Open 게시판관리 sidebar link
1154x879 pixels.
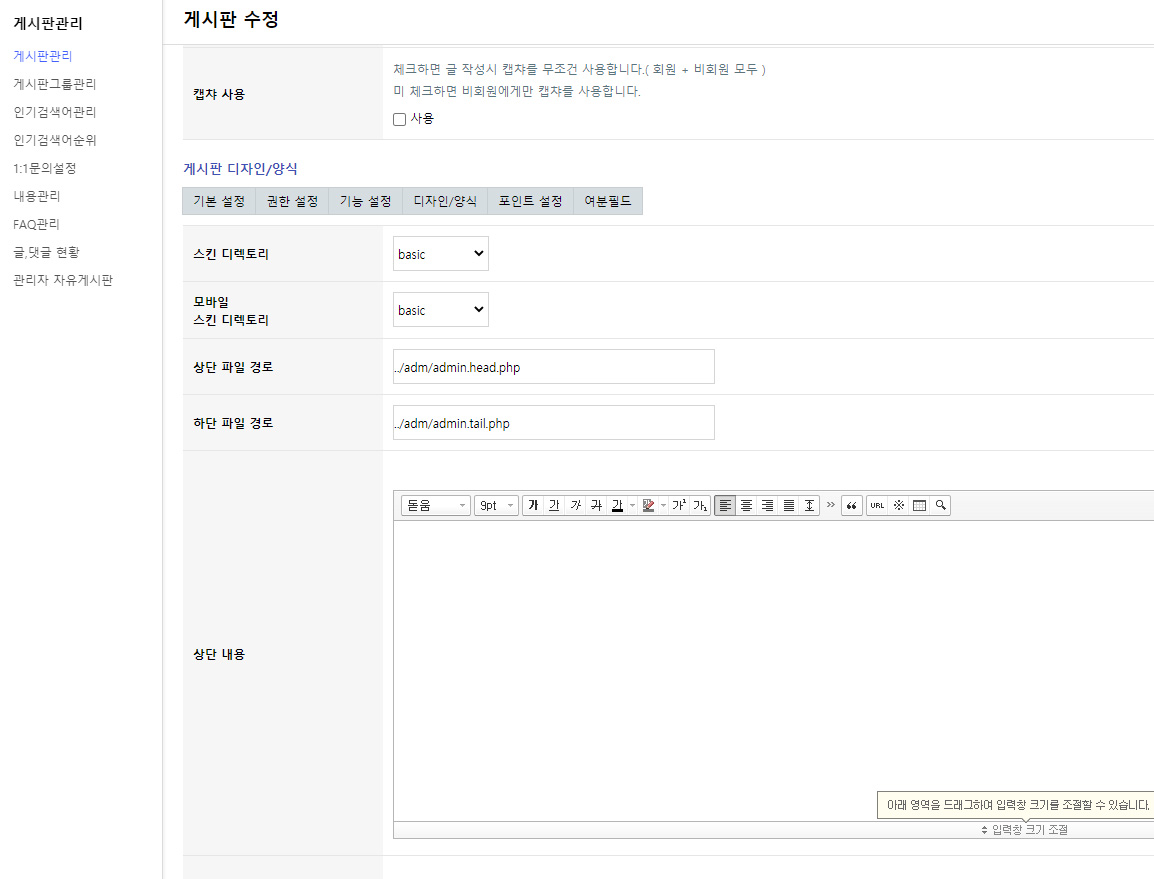43,56
